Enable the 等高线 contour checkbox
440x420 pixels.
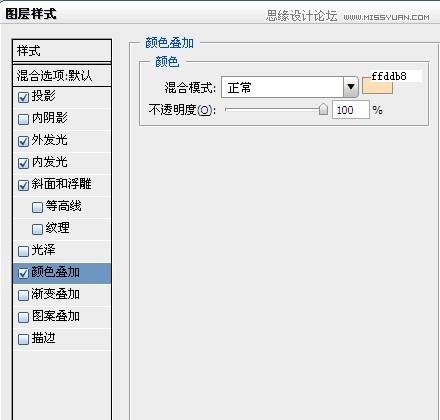pos(37,207)
